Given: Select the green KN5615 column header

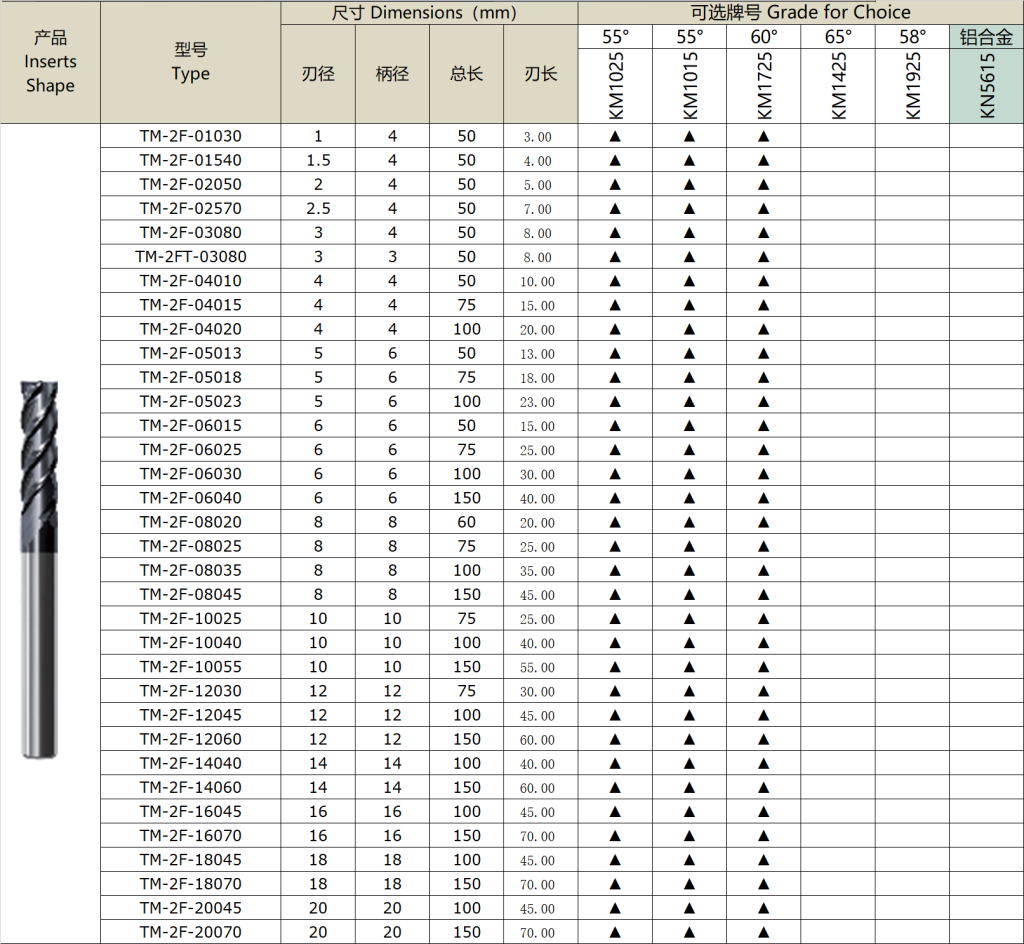Looking at the screenshot, I should tap(987, 86).
